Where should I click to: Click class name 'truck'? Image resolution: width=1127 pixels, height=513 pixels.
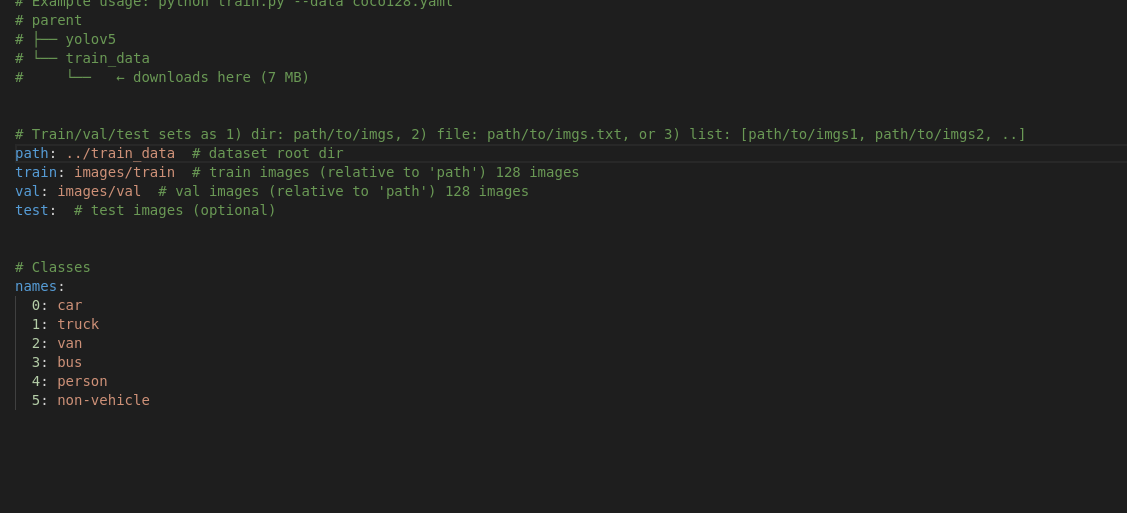coord(78,324)
